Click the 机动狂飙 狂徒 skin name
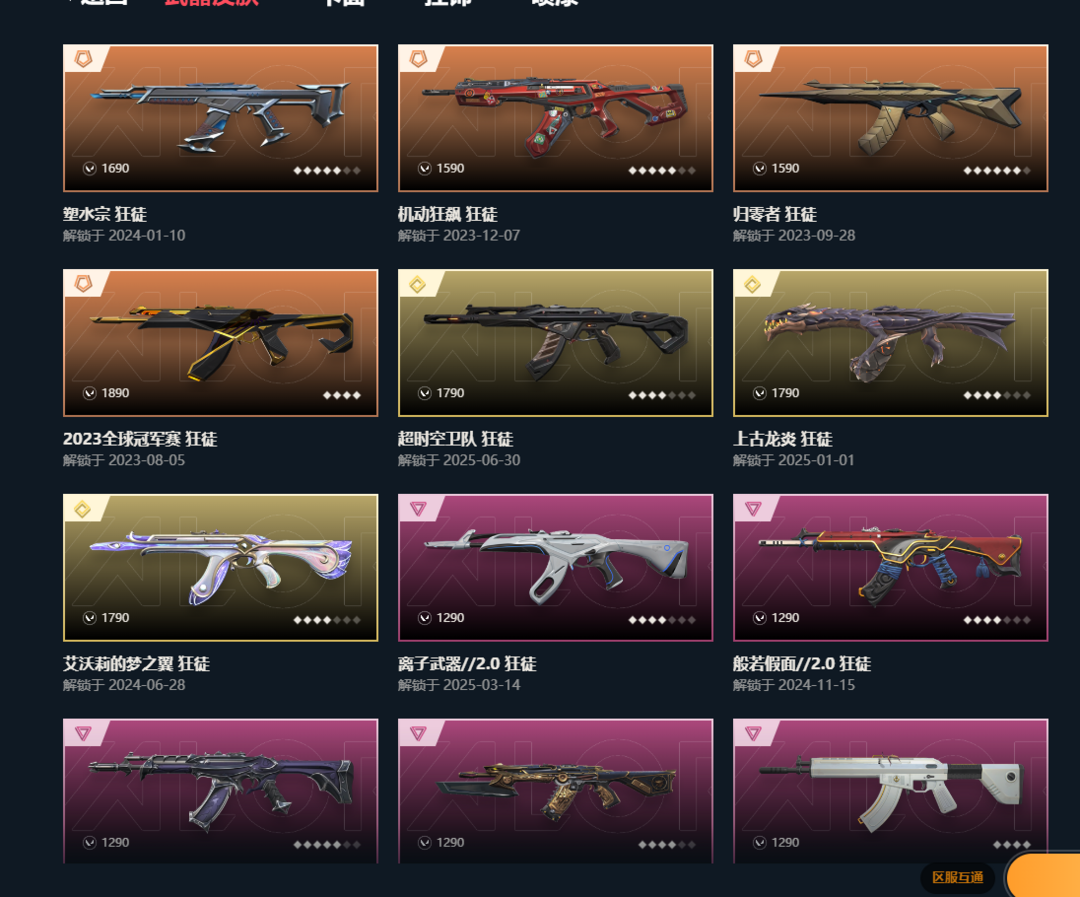This screenshot has width=1080, height=897. (x=448, y=214)
